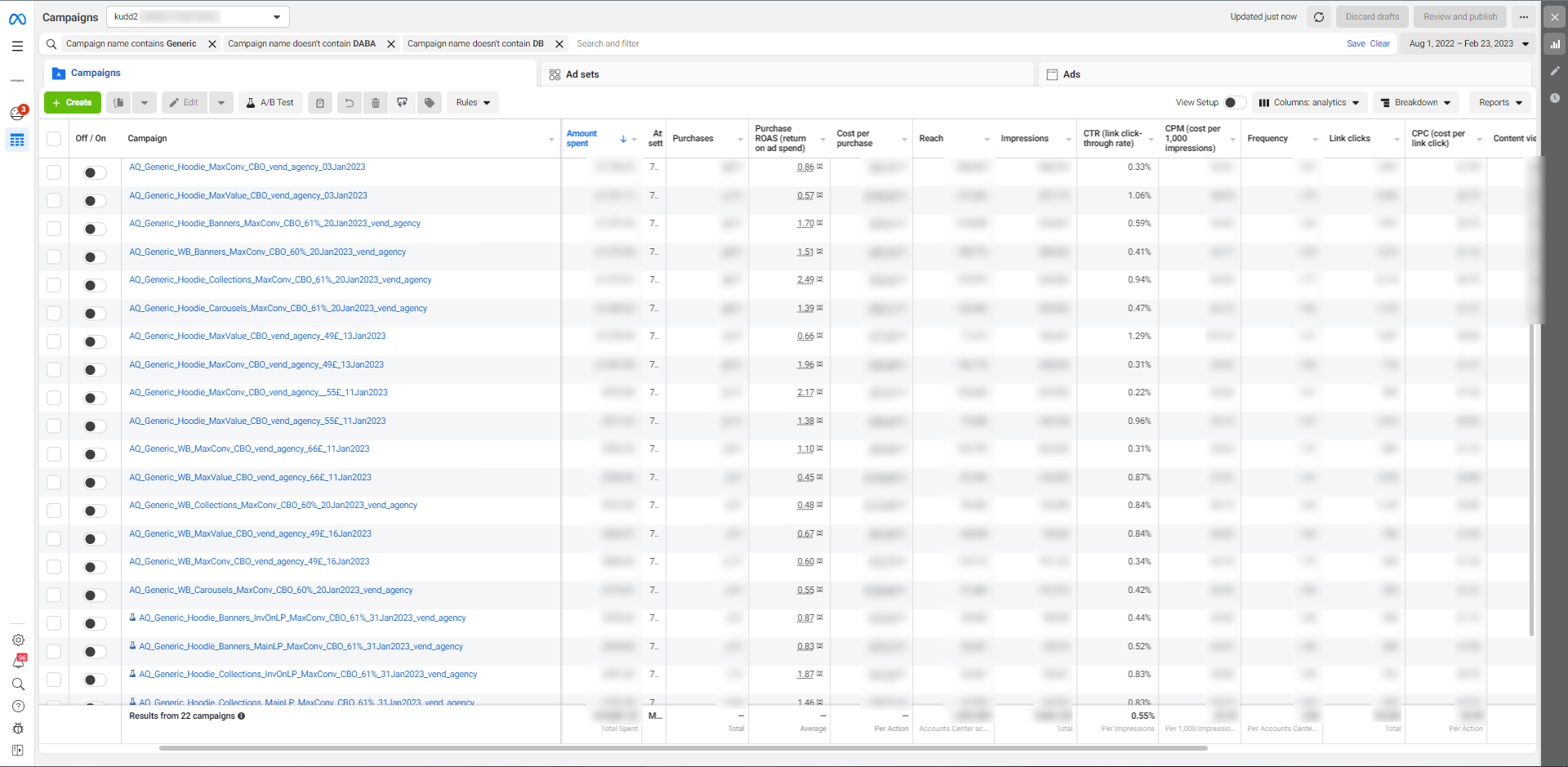The width and height of the screenshot is (1568, 767).
Task: Open notifications bell in left sidebar
Action: (x=18, y=662)
